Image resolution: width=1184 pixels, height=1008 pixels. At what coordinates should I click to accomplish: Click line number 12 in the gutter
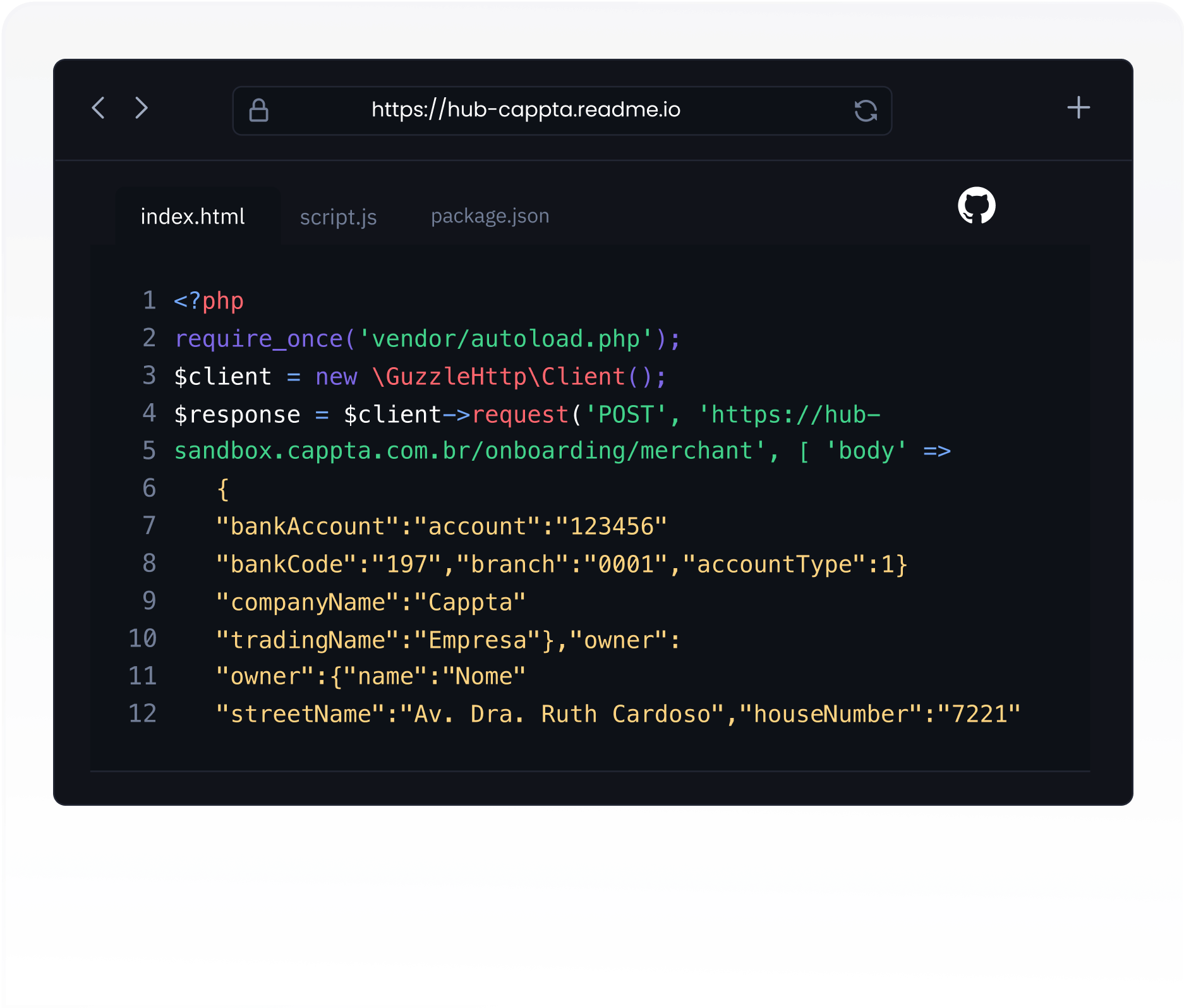(143, 714)
